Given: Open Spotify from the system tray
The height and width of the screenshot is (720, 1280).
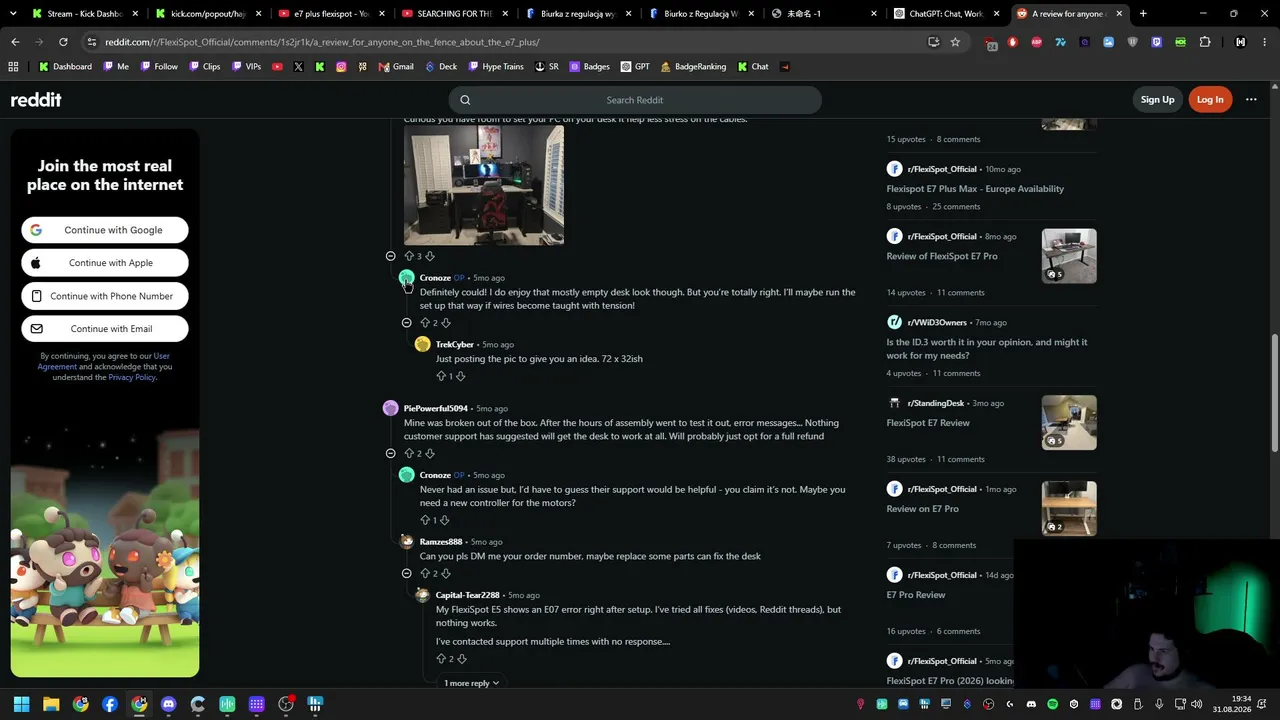Looking at the screenshot, I should [1052, 704].
